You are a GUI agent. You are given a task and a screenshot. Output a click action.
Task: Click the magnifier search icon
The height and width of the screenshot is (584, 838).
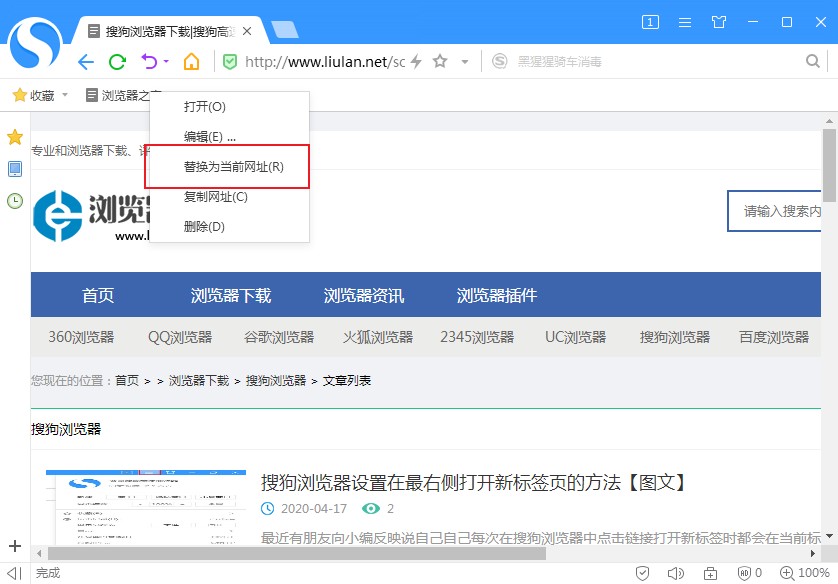(x=812, y=61)
